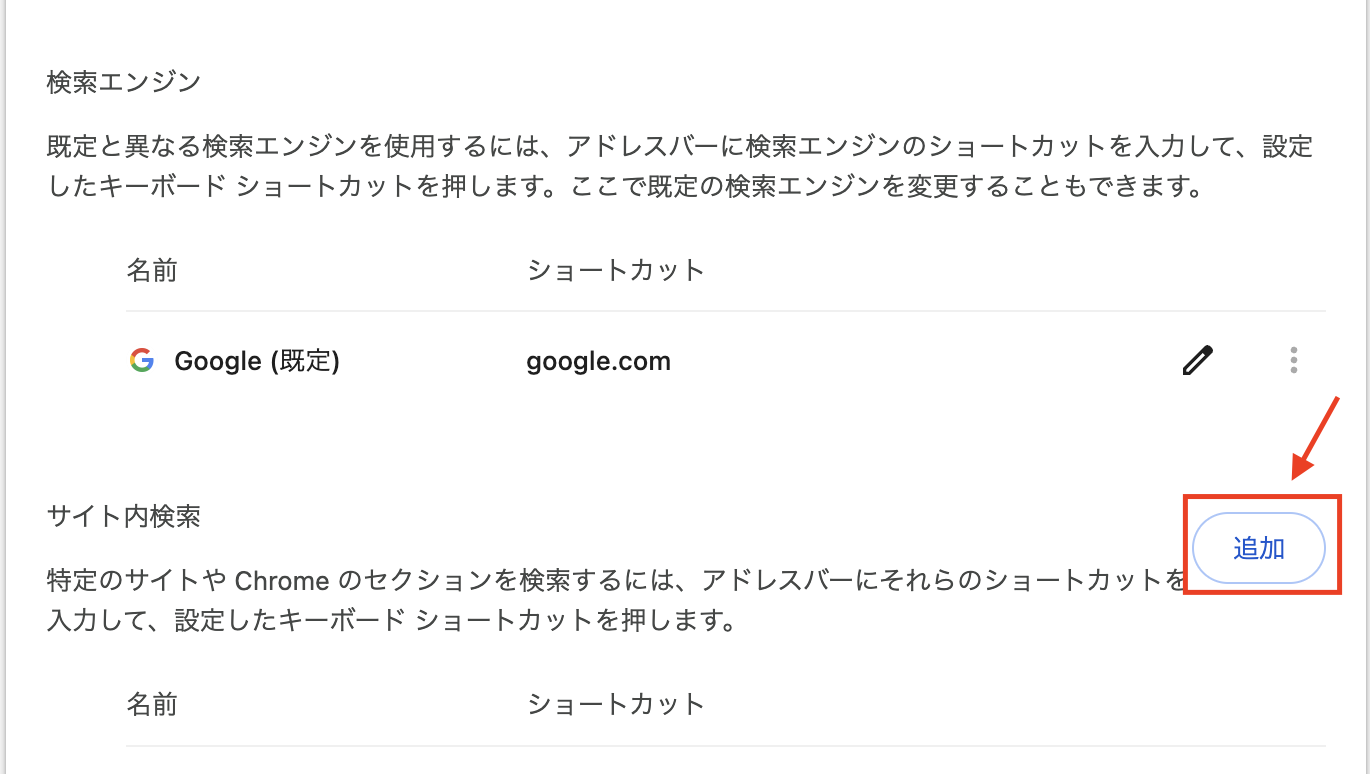Image resolution: width=1370 pixels, height=774 pixels.
Task: Click the サイト内検索 section heading
Action: coord(124,516)
